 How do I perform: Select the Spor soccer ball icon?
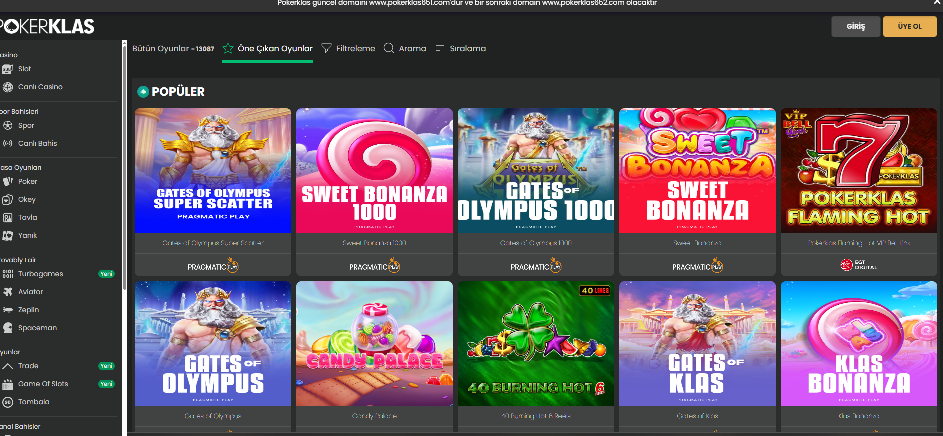7,126
